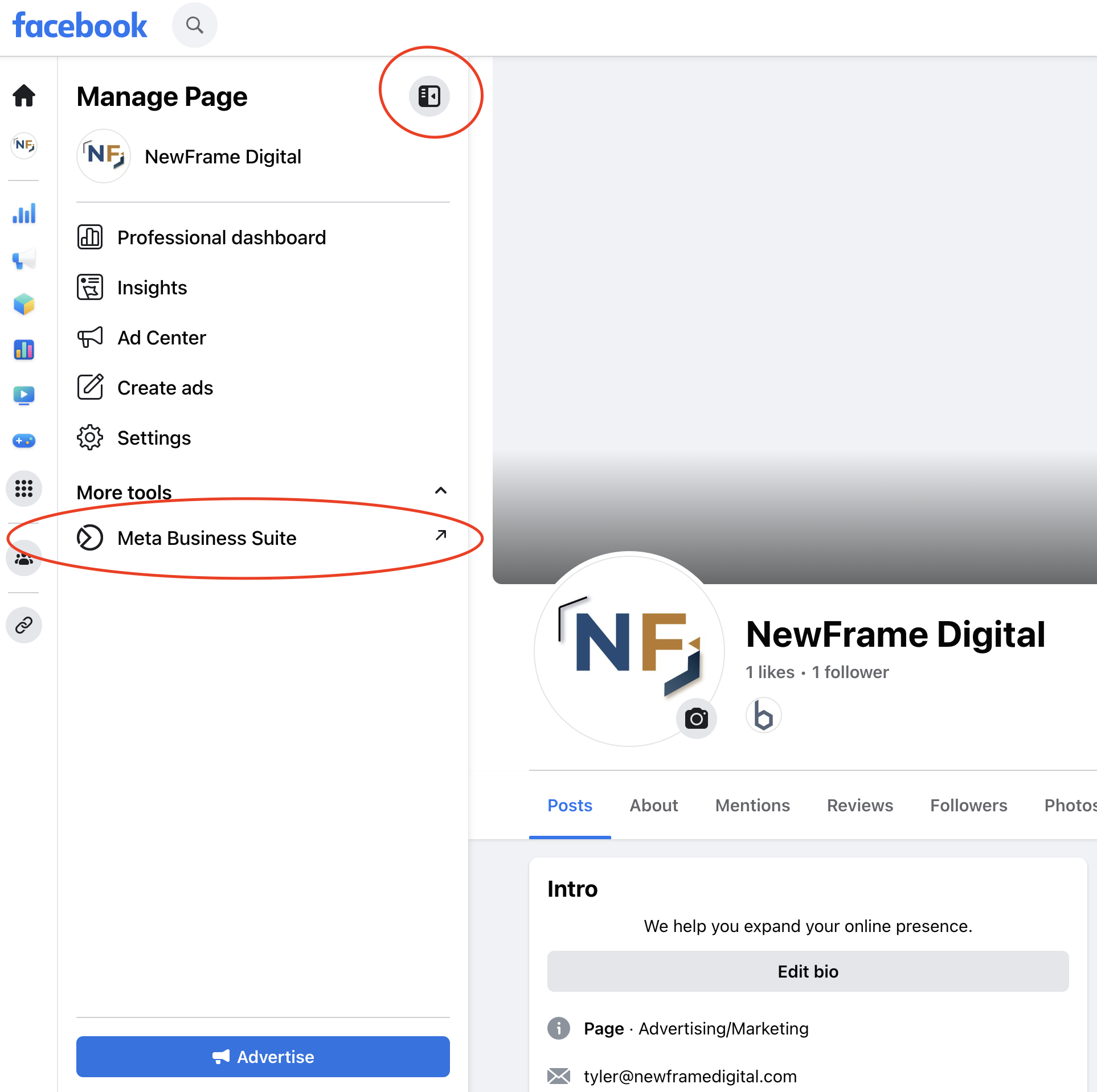This screenshot has width=1097, height=1092.
Task: Open the Advertising/Marketing category link
Action: point(723,1028)
